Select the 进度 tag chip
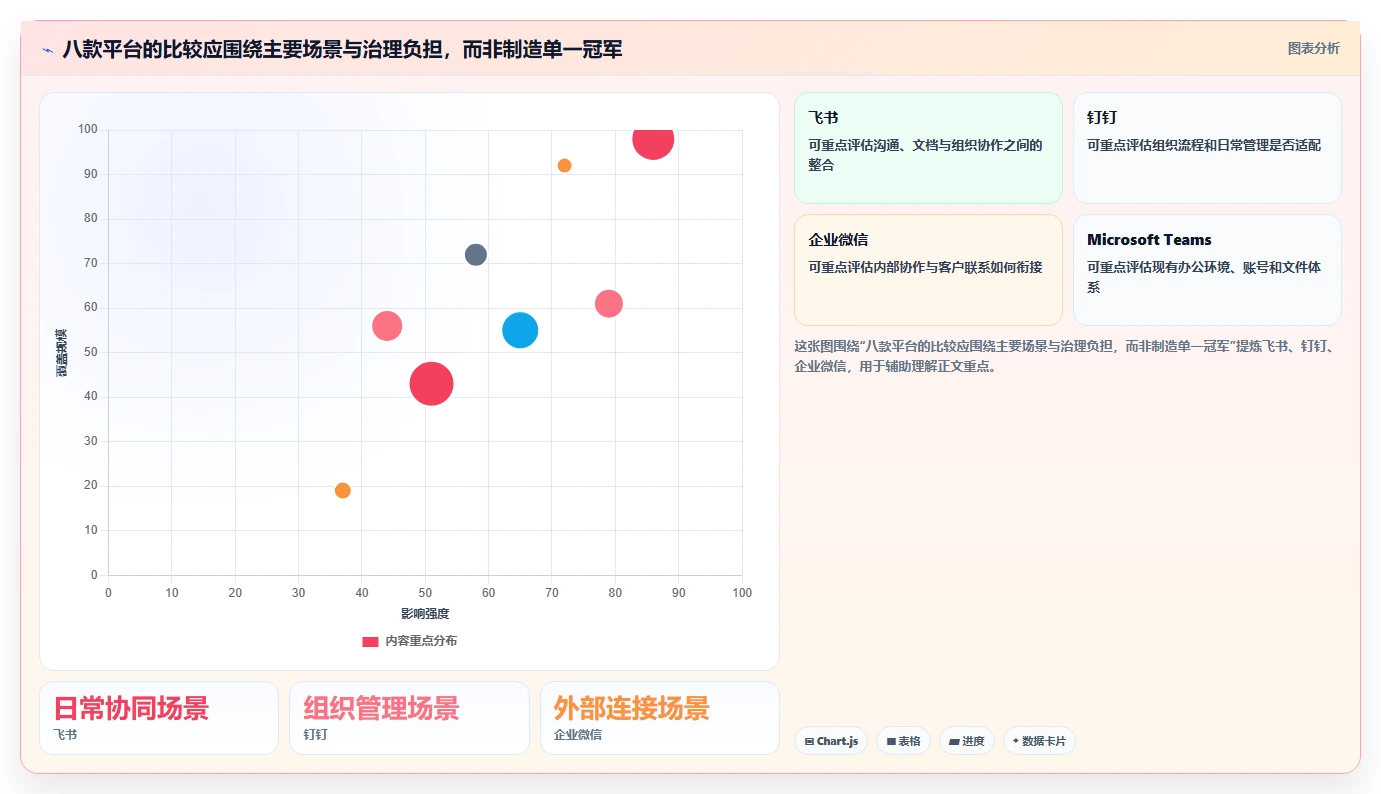 tap(967, 741)
